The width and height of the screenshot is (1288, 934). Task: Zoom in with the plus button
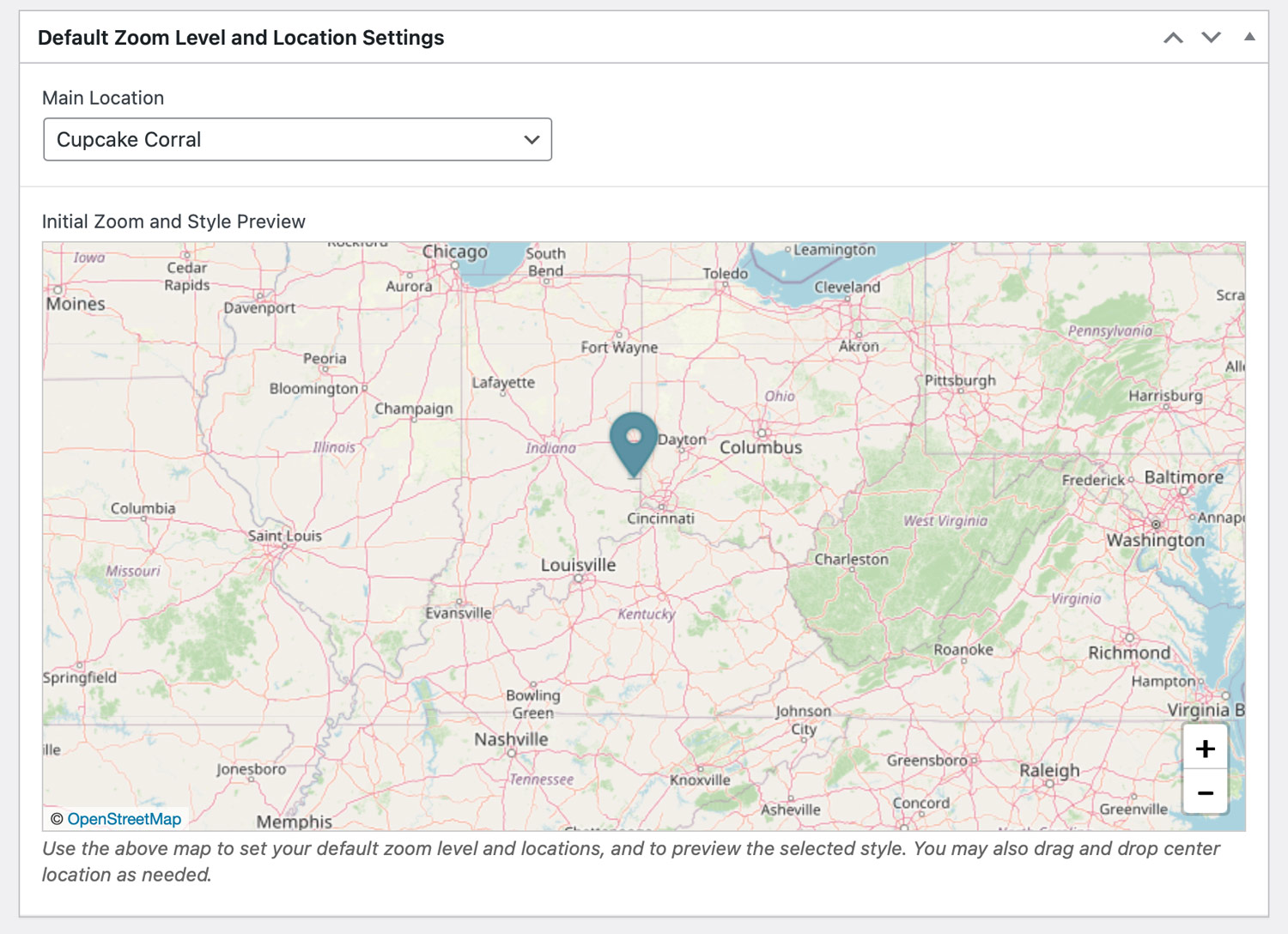(x=1205, y=749)
